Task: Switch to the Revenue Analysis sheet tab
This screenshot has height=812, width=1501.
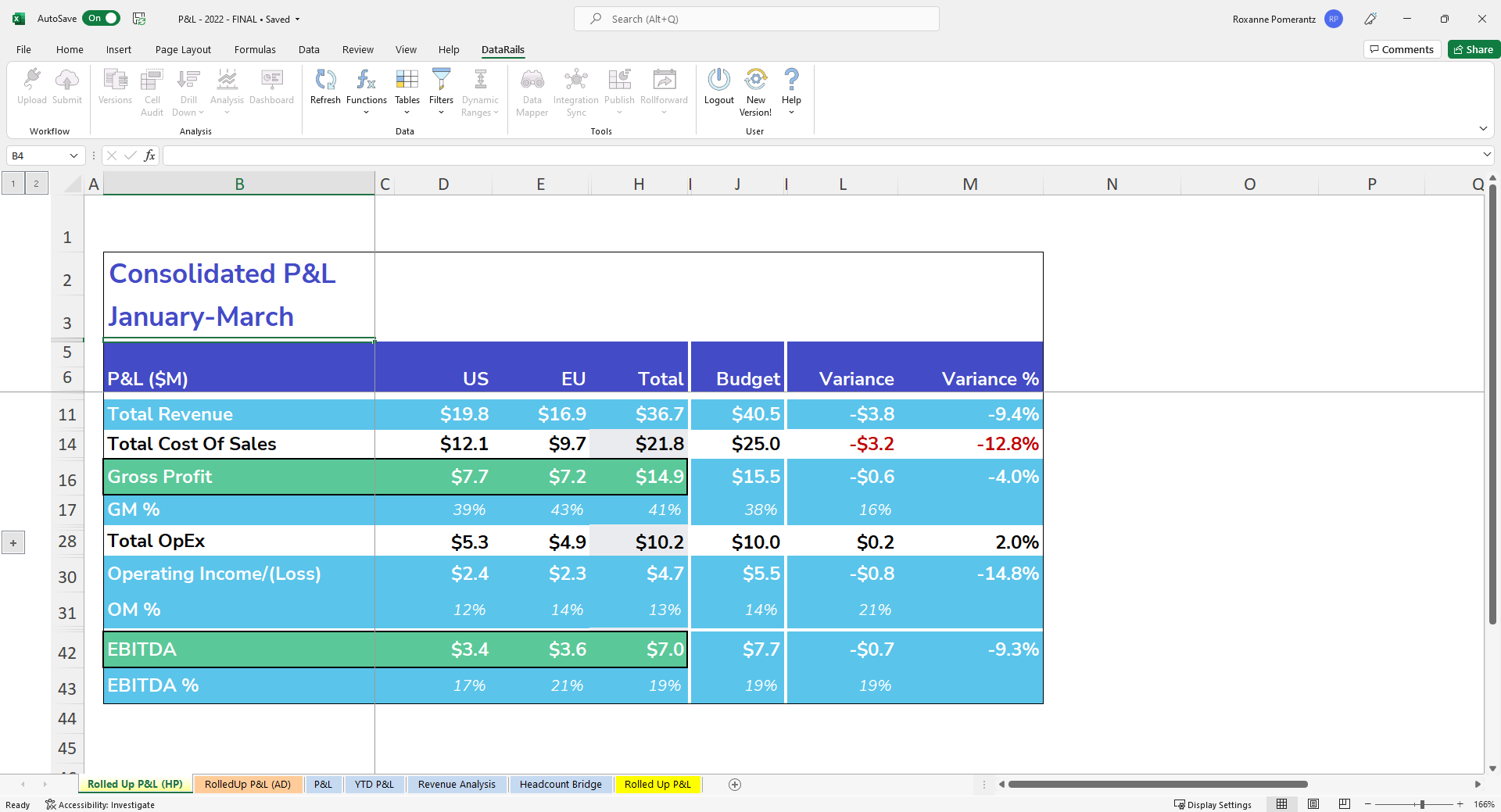Action: [x=457, y=784]
